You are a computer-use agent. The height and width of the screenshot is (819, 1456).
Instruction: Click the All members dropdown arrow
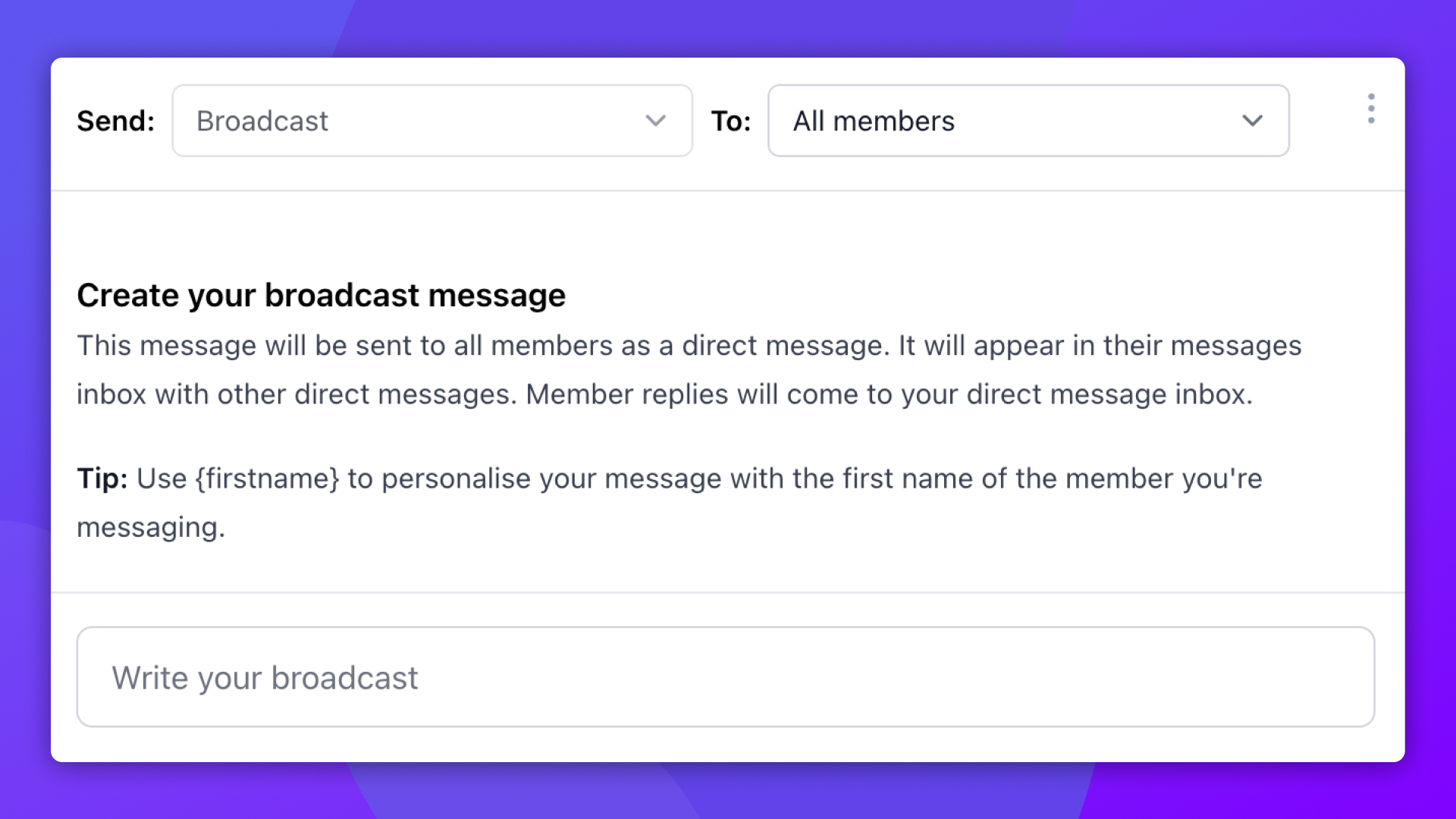tap(1253, 121)
